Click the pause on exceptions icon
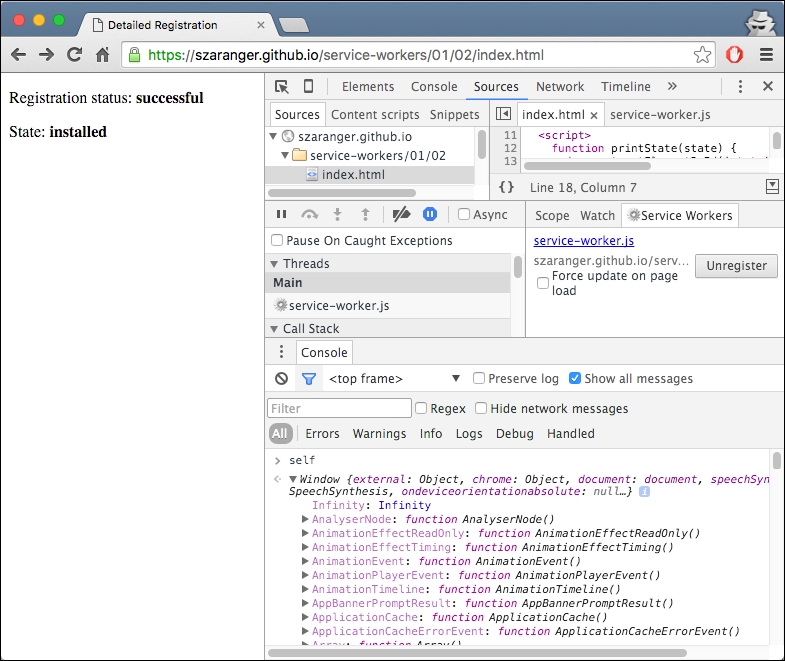Viewport: 785px width, 661px height. [430, 214]
